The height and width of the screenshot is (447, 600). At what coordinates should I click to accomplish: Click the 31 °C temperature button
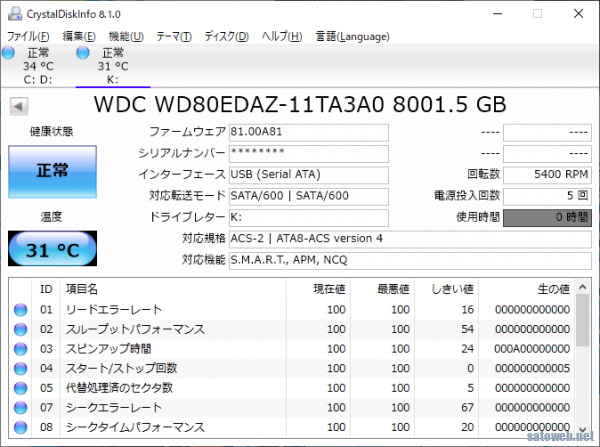pyautogui.click(x=52, y=249)
